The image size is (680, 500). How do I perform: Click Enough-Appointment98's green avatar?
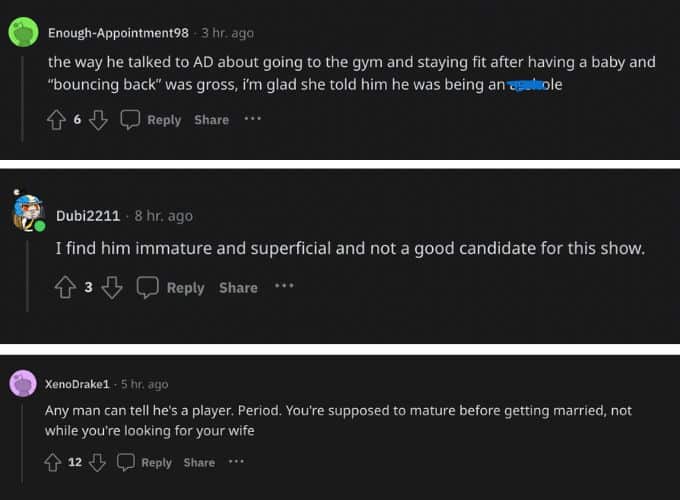(x=23, y=33)
